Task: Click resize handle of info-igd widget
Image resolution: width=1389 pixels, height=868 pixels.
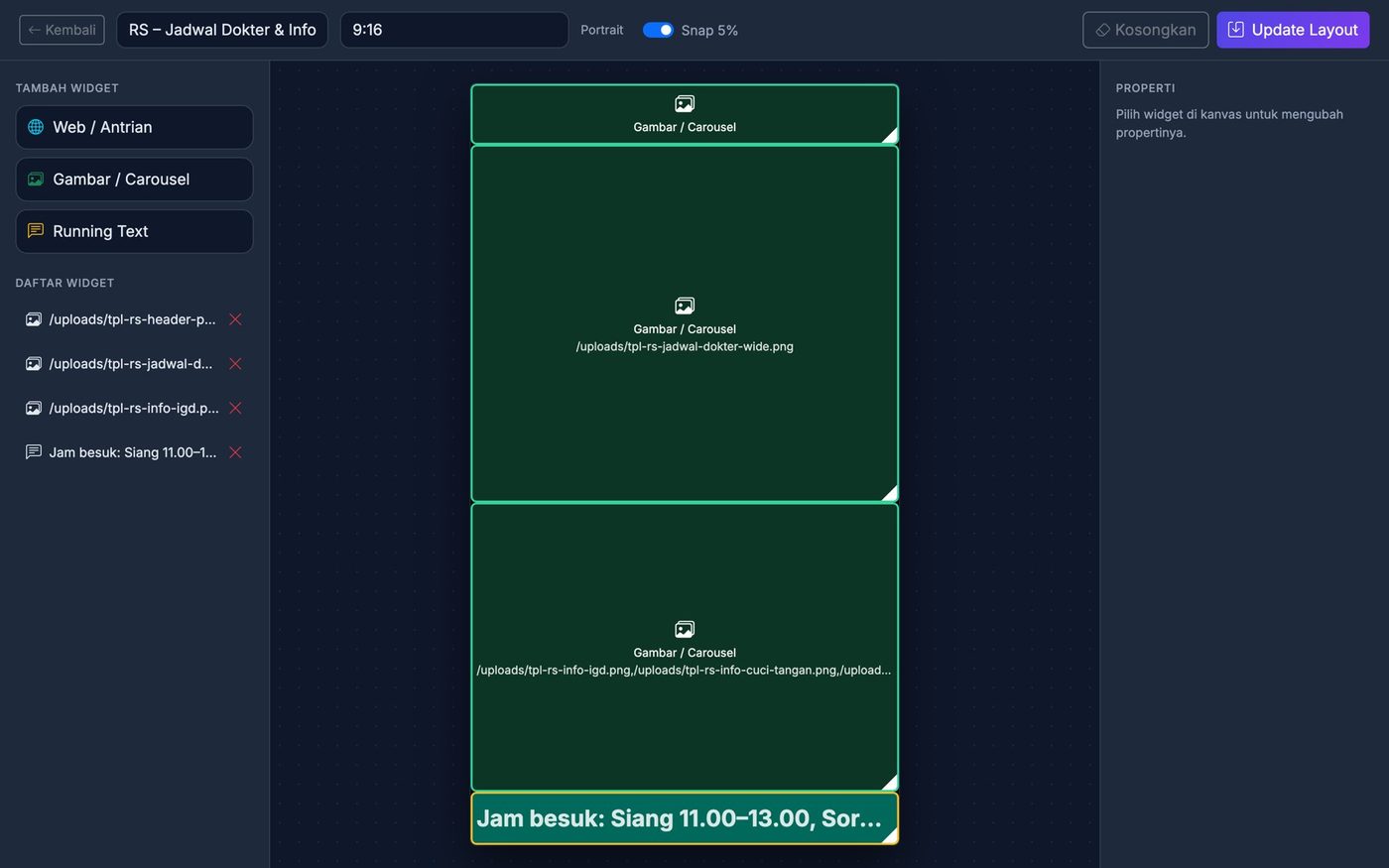Action: (890, 782)
